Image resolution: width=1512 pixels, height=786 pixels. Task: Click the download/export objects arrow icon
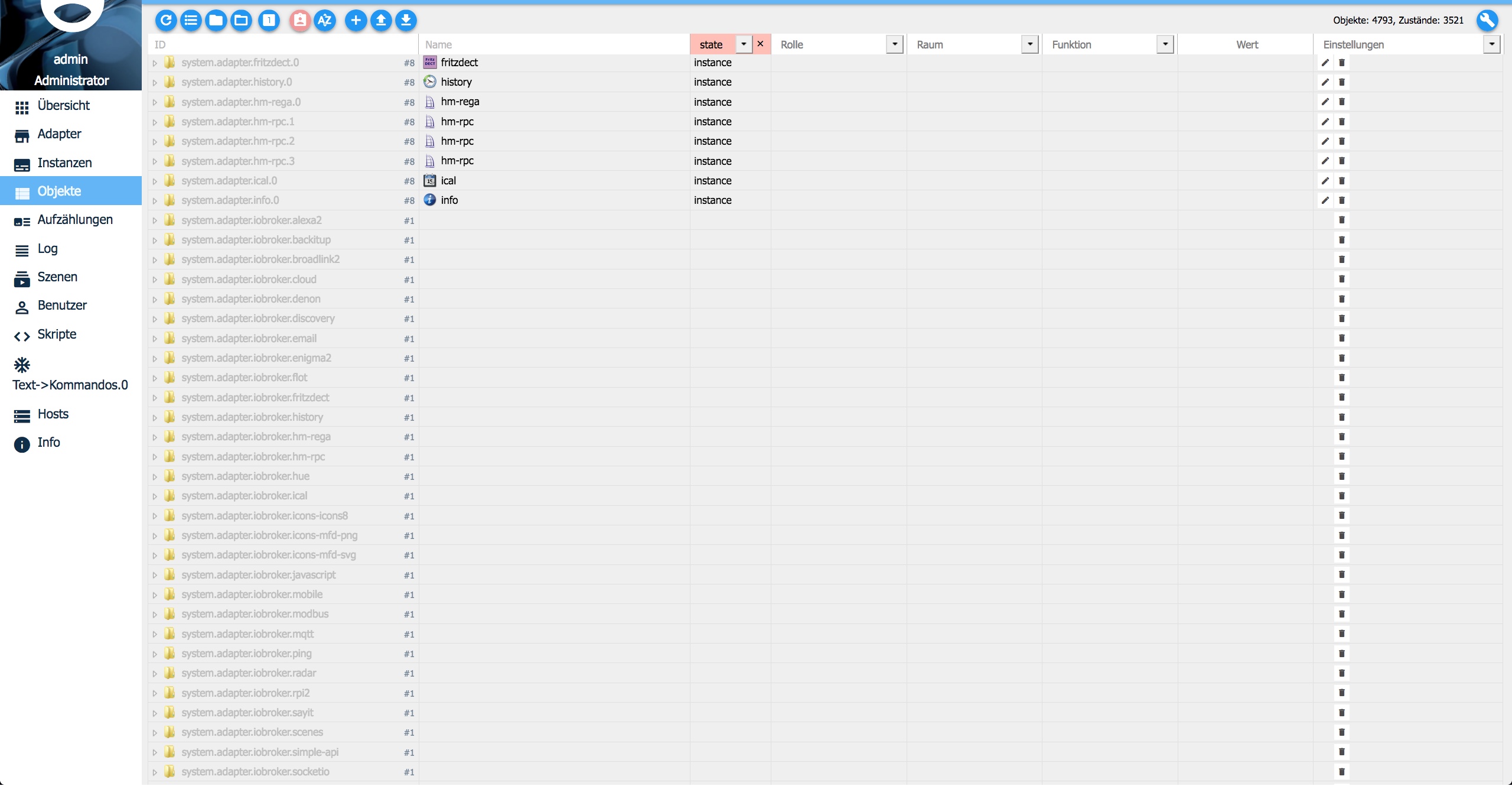(406, 21)
